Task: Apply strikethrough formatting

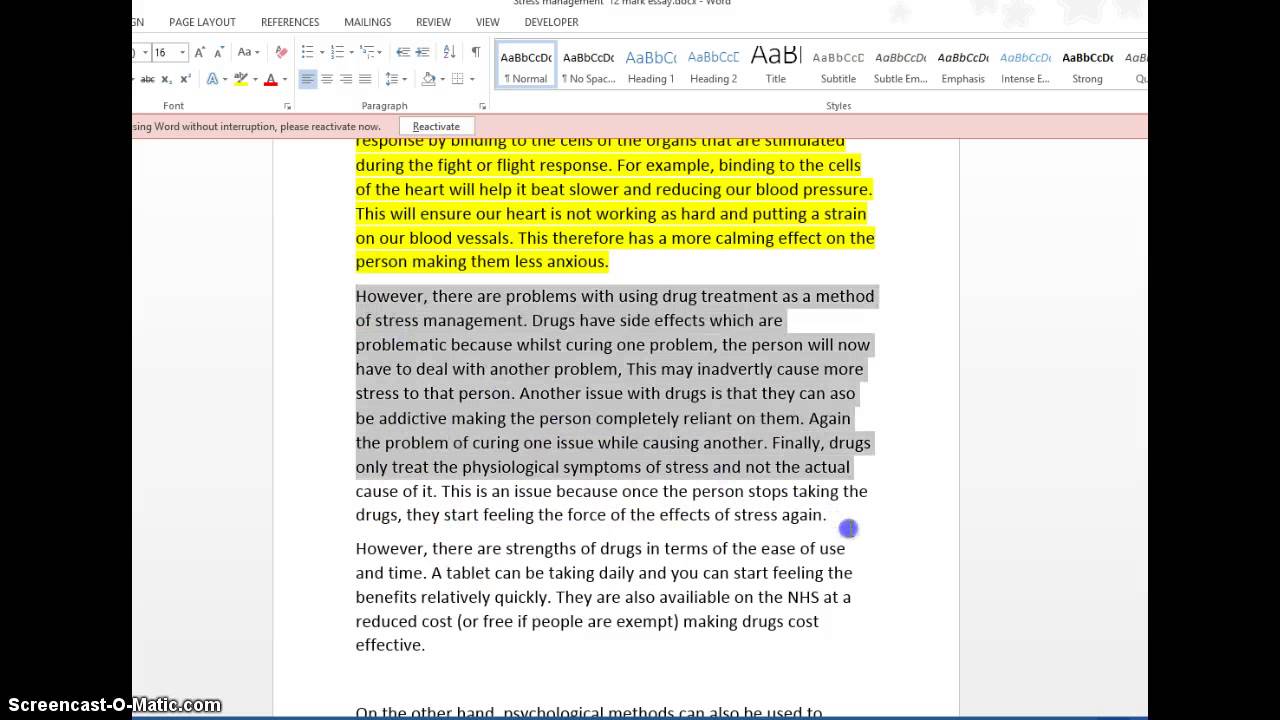Action: click(147, 79)
